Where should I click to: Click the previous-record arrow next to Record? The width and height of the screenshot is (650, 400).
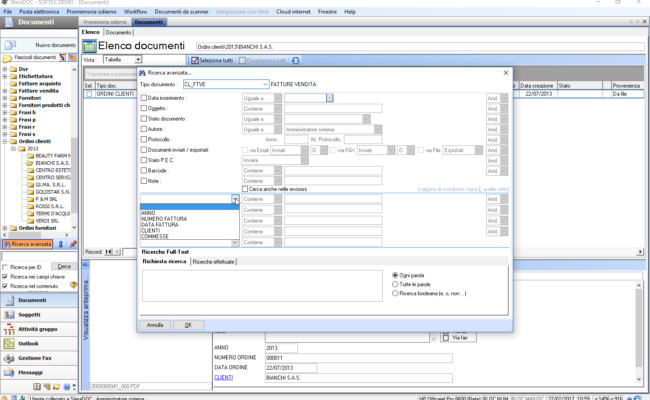[x=117, y=252]
